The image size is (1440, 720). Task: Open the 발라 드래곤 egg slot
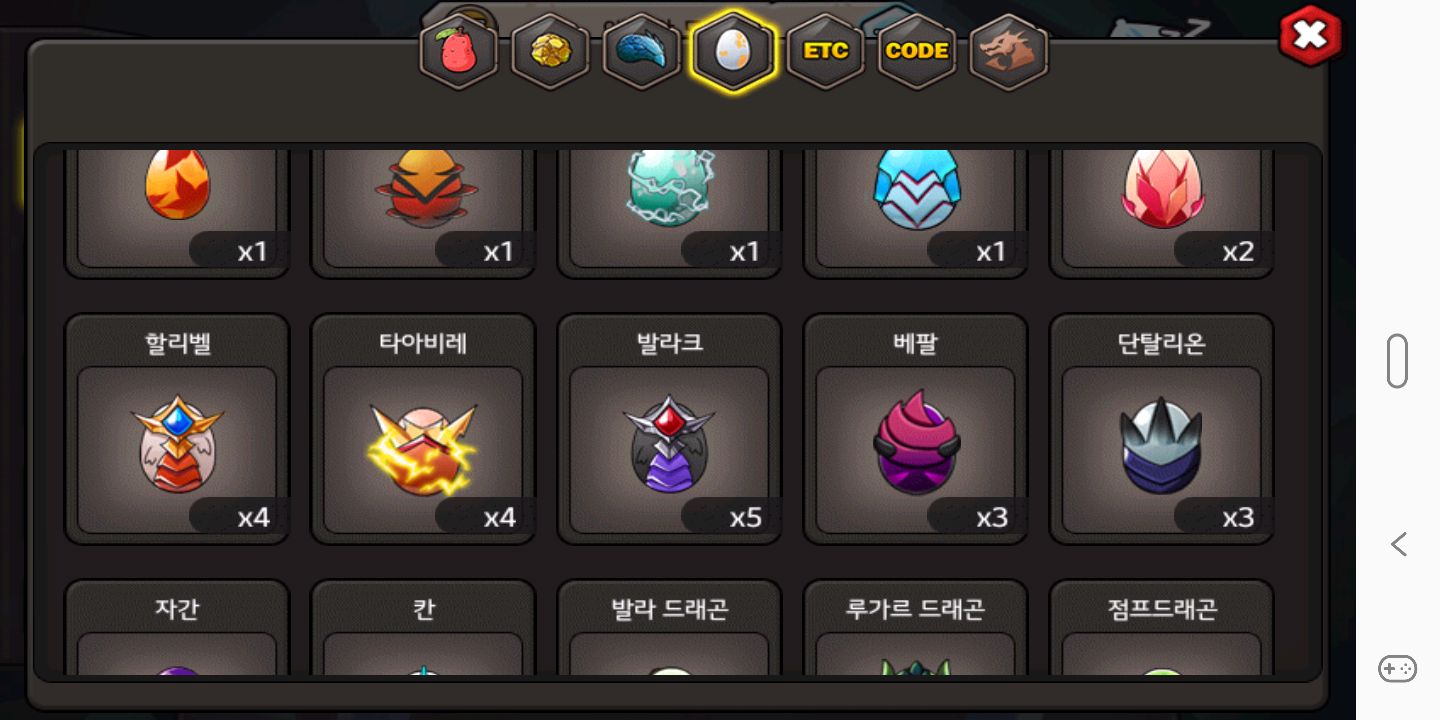(669, 627)
